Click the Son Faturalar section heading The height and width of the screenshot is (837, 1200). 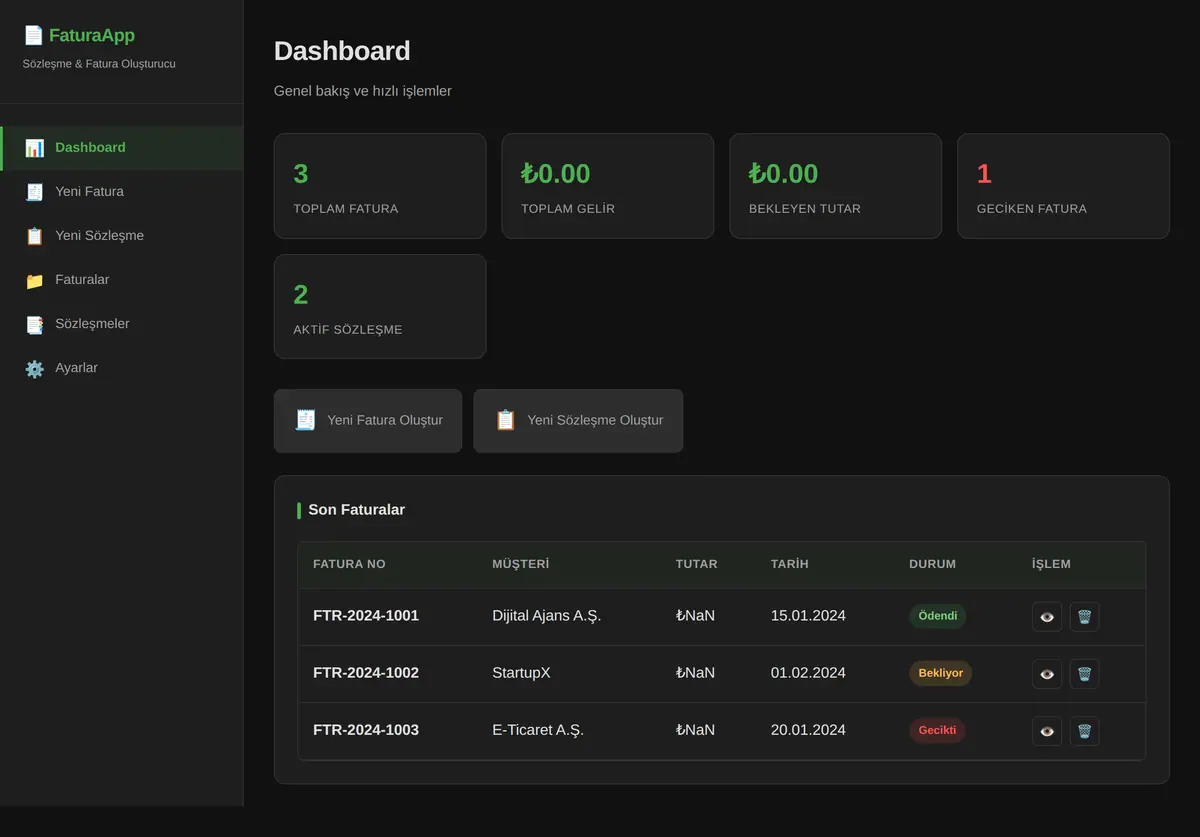click(356, 510)
